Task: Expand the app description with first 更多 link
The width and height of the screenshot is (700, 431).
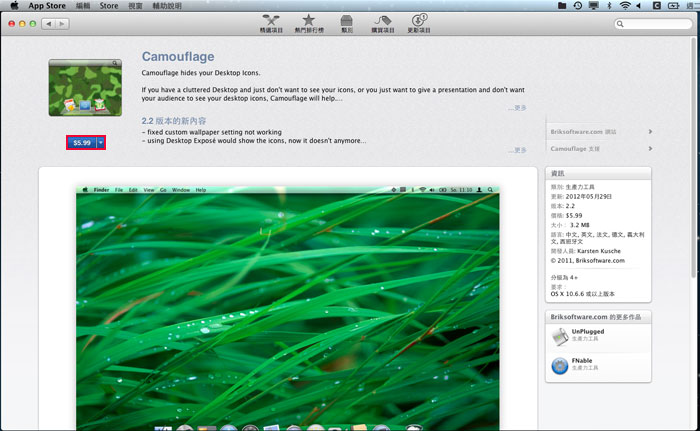Action: pos(517,108)
